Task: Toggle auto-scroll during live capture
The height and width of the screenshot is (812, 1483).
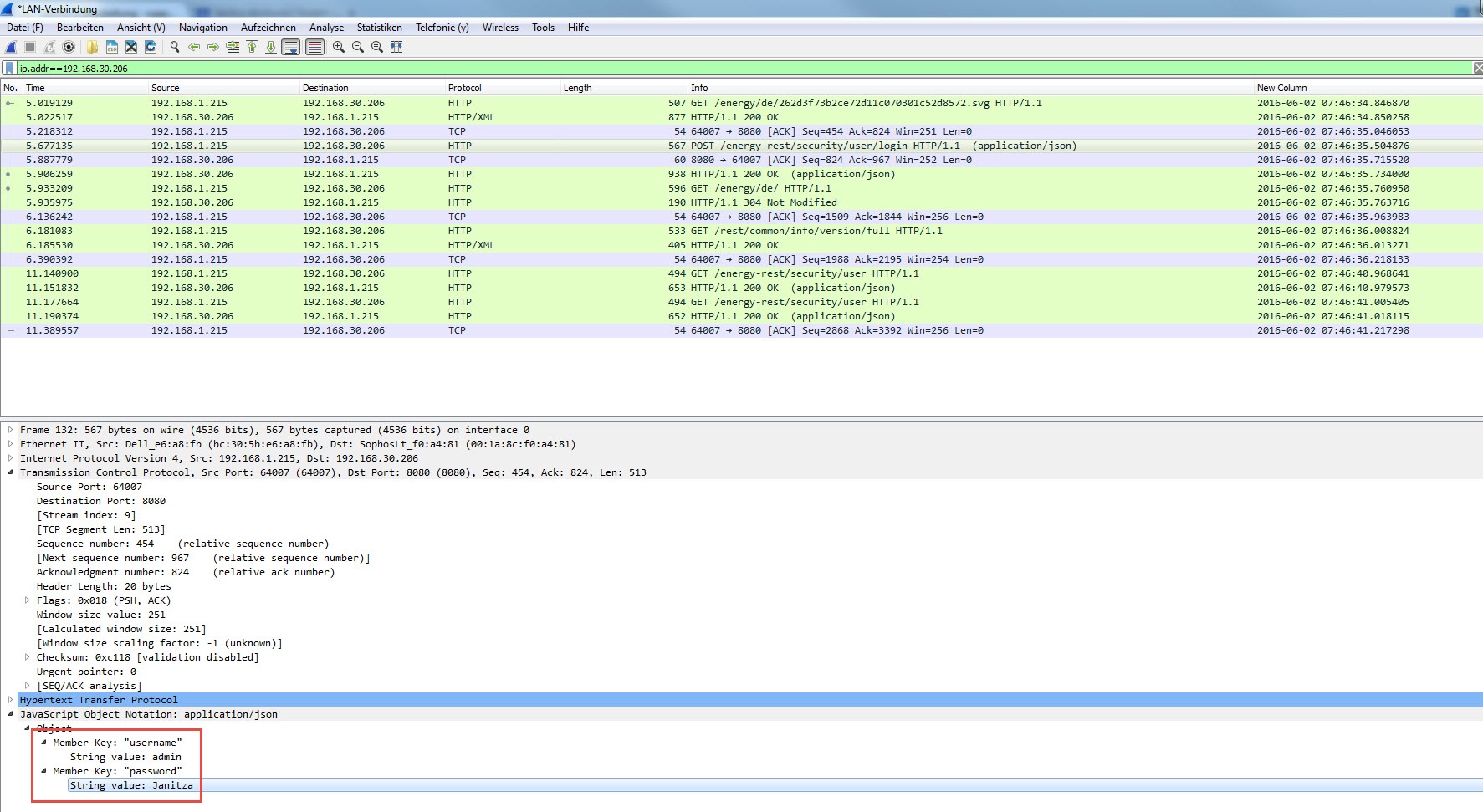Action: [x=290, y=47]
